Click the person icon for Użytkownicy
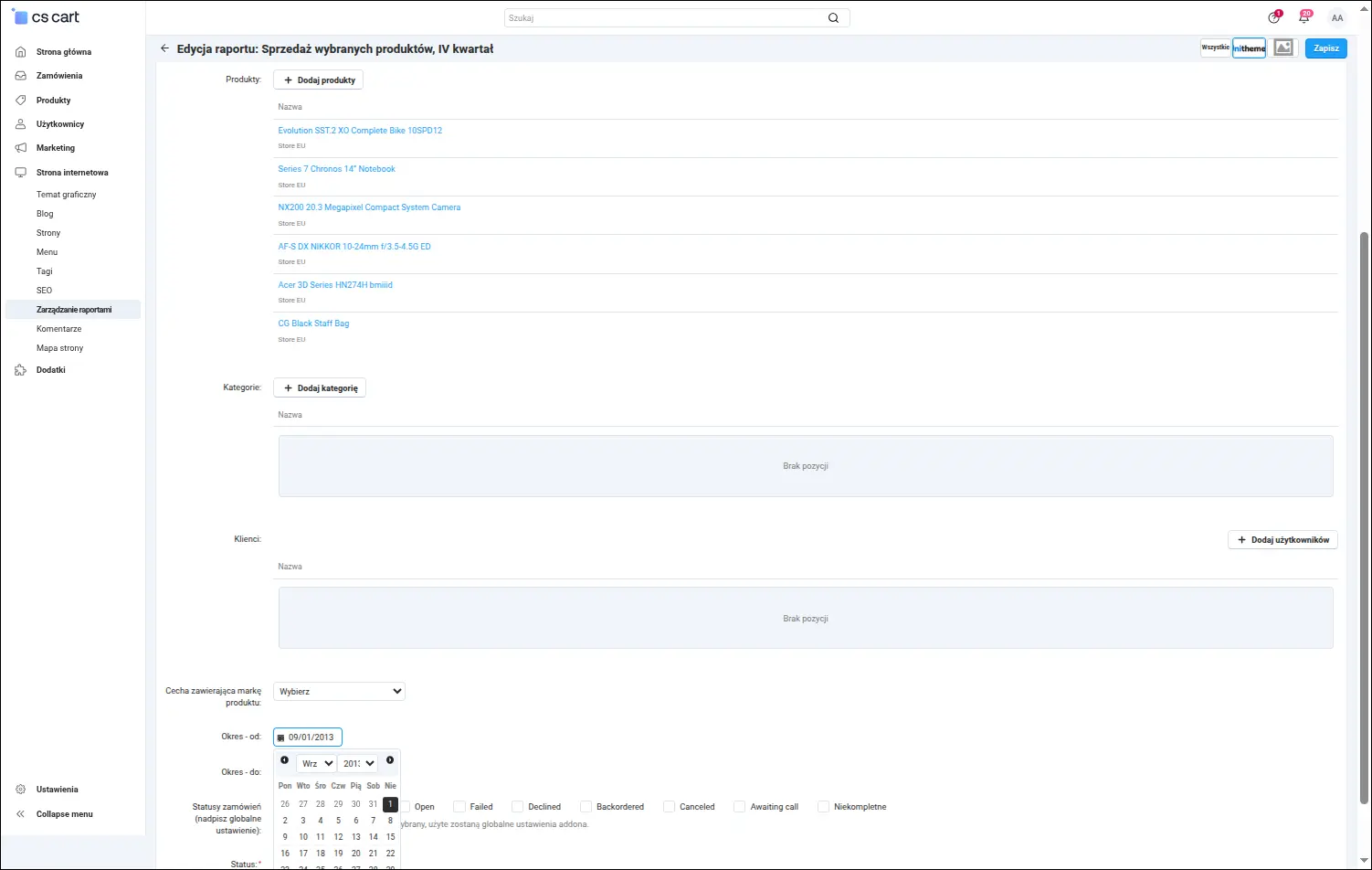1372x870 pixels. coord(21,124)
